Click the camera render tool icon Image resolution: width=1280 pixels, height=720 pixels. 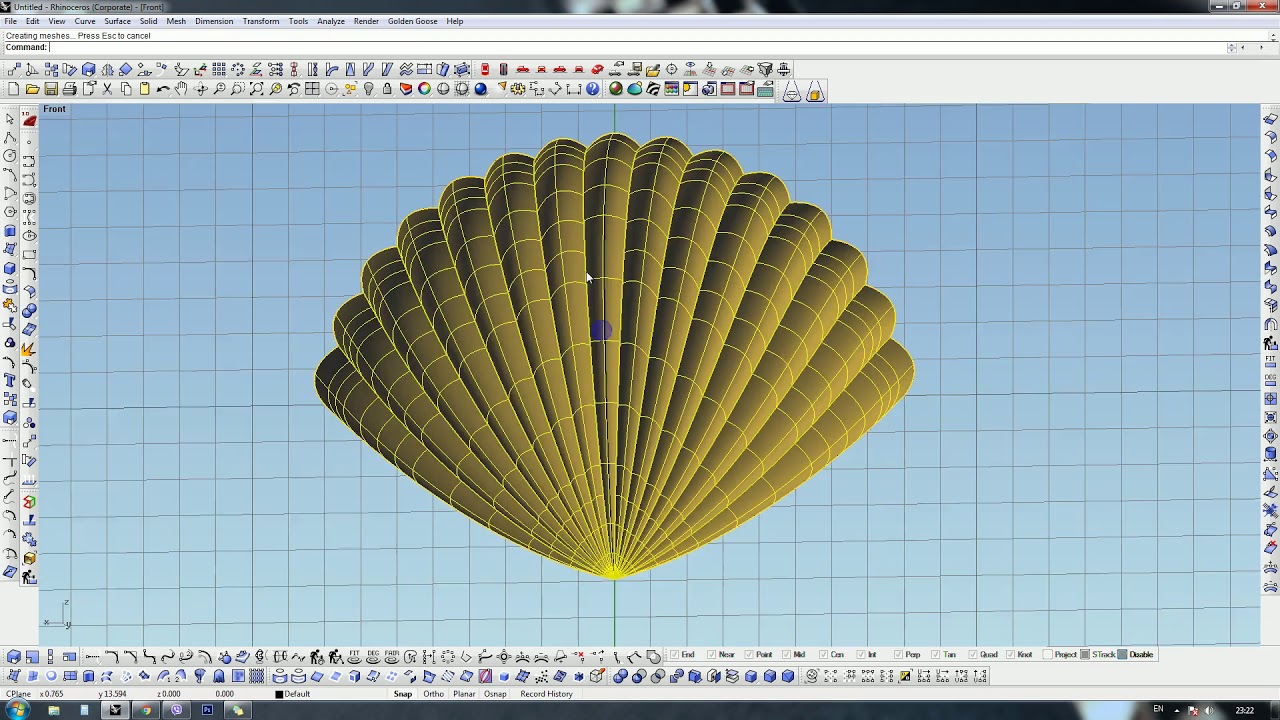click(x=709, y=90)
